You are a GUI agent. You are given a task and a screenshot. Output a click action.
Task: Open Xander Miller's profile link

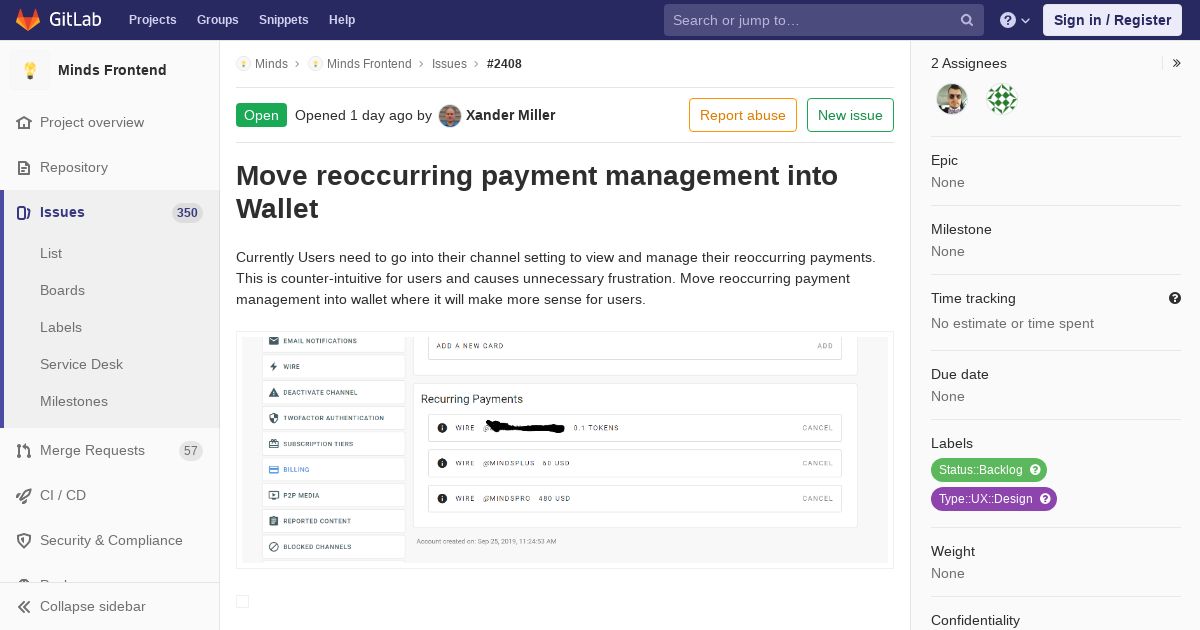[510, 115]
